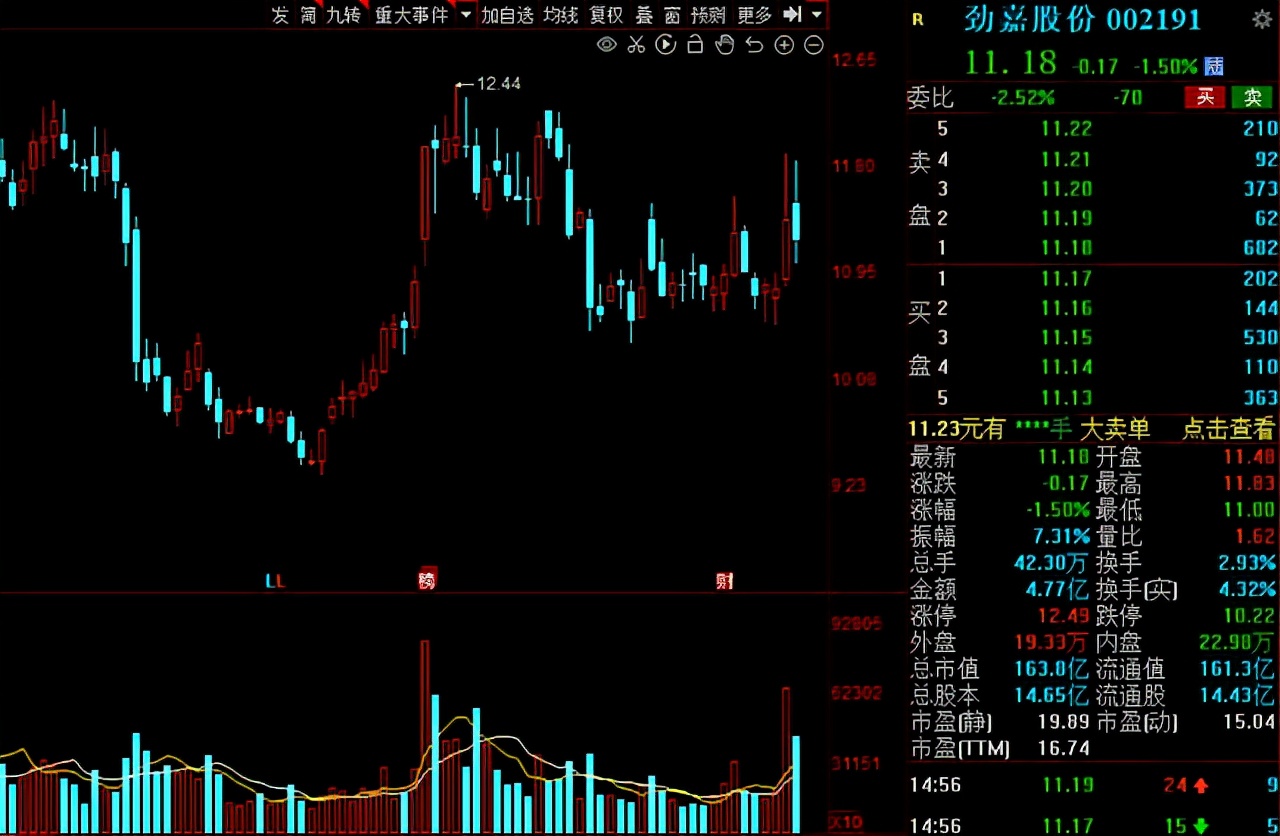1280x836 pixels.
Task: Zoom in with the plus icon
Action: (784, 45)
